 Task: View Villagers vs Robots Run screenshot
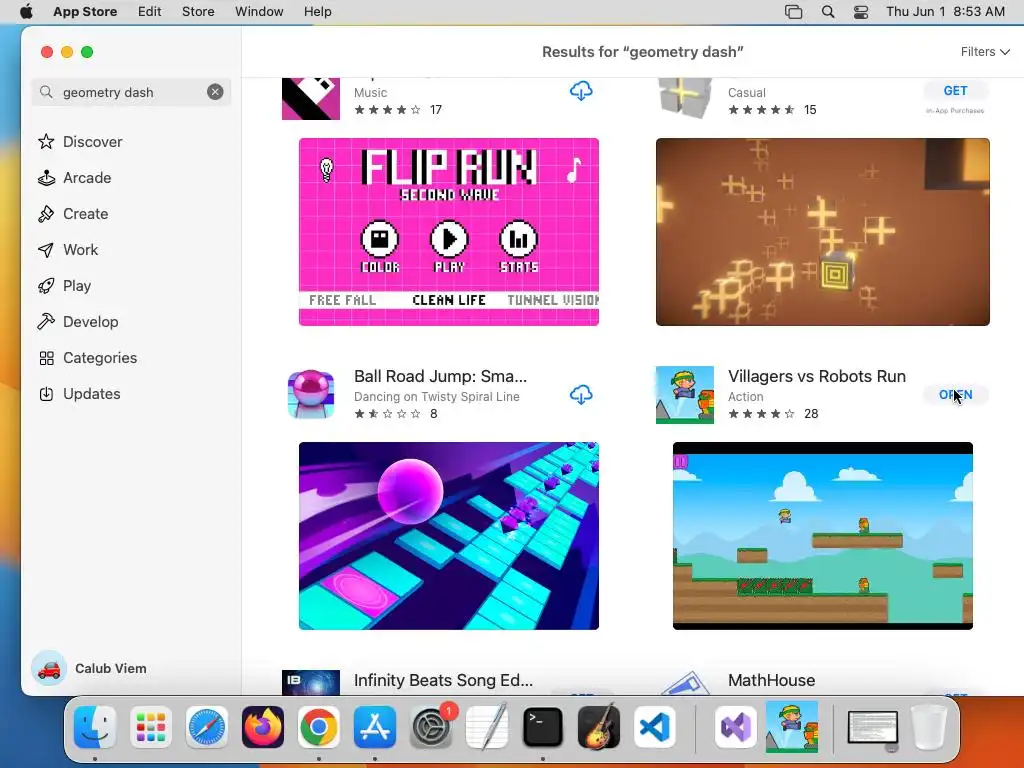pyautogui.click(x=822, y=536)
